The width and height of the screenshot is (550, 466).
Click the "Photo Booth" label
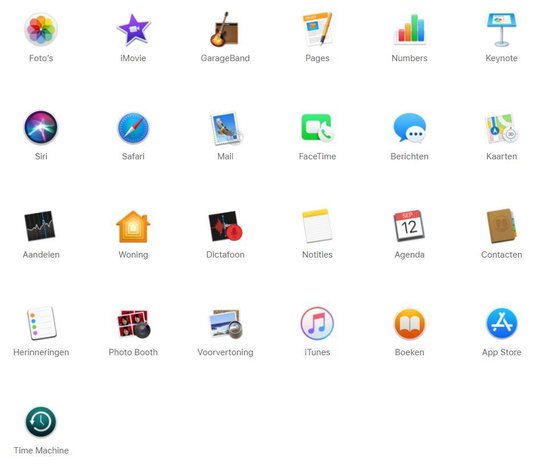[x=133, y=352]
